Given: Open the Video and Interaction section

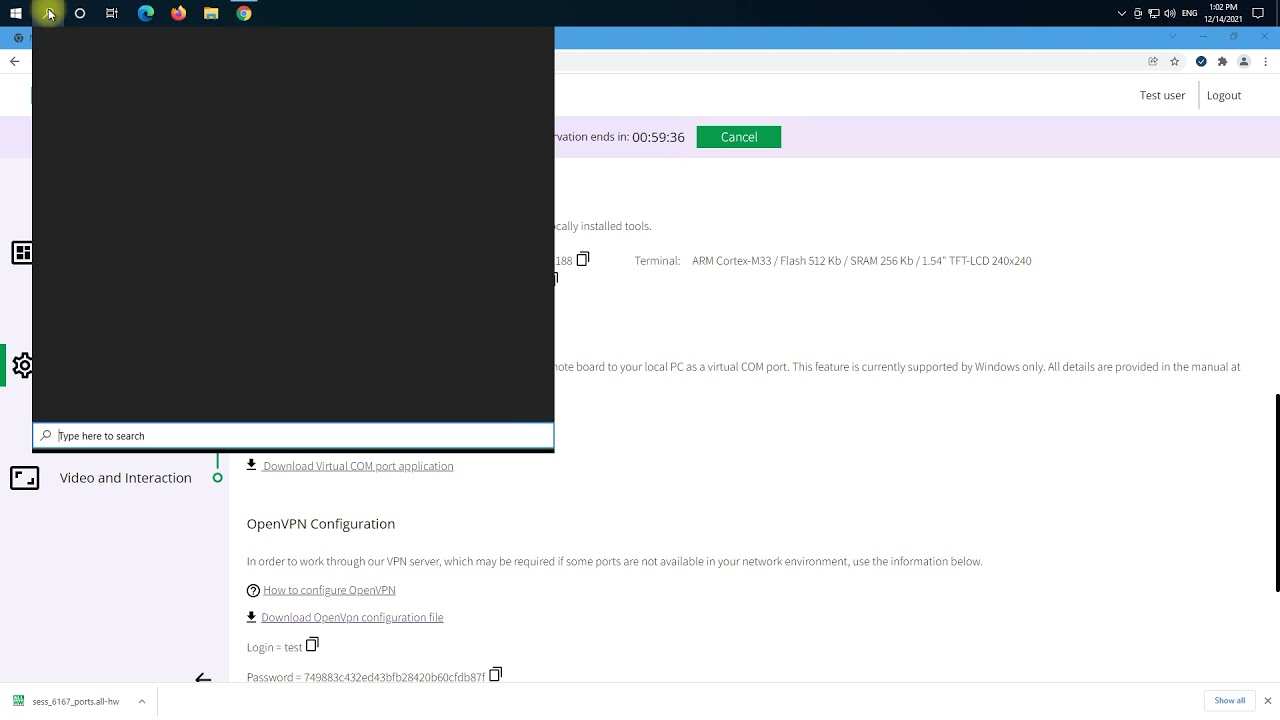Looking at the screenshot, I should click(125, 478).
